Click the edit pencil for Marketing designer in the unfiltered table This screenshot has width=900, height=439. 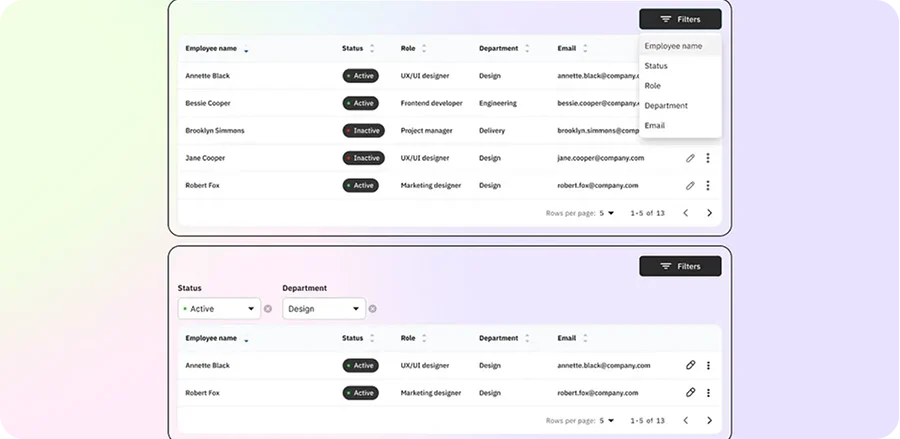(x=690, y=185)
